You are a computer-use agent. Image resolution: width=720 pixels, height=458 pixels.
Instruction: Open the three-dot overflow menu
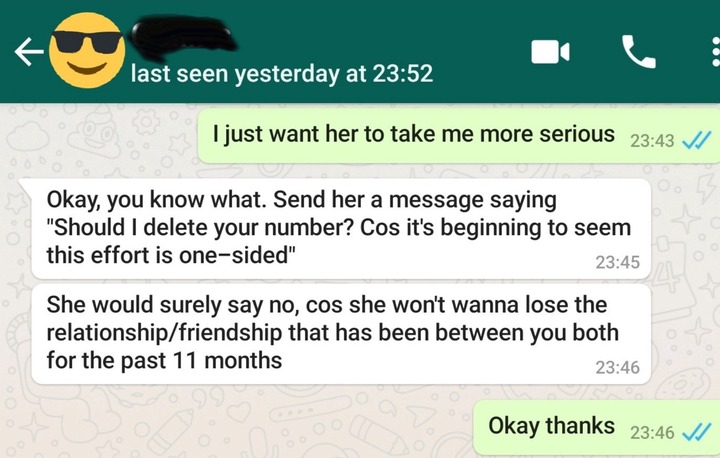coord(715,52)
